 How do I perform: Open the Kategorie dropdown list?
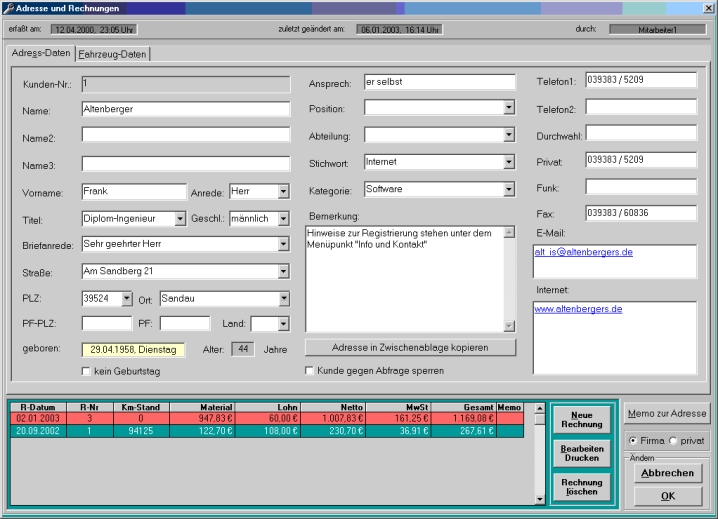tap(509, 189)
